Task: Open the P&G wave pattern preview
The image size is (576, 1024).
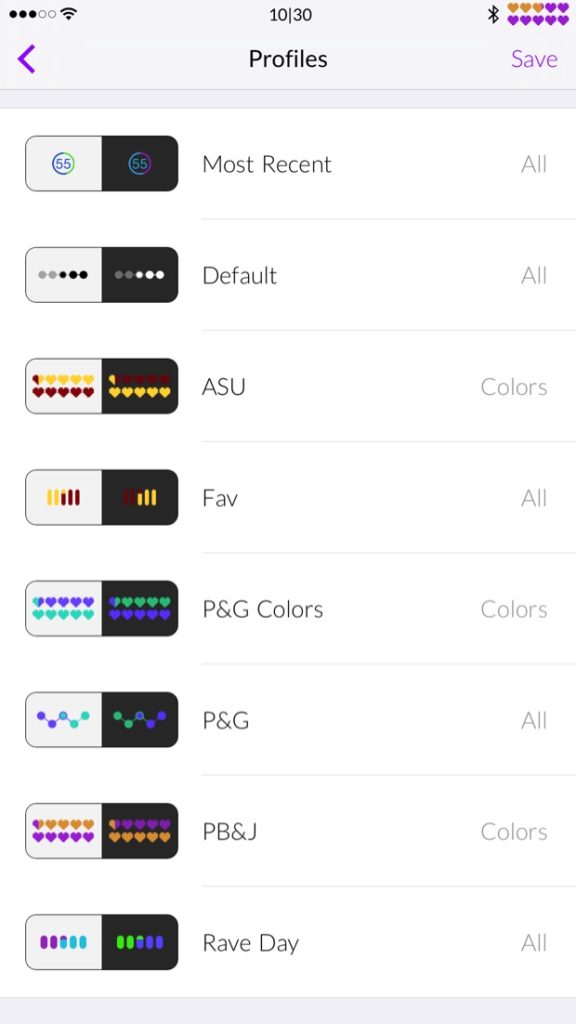Action: click(101, 719)
